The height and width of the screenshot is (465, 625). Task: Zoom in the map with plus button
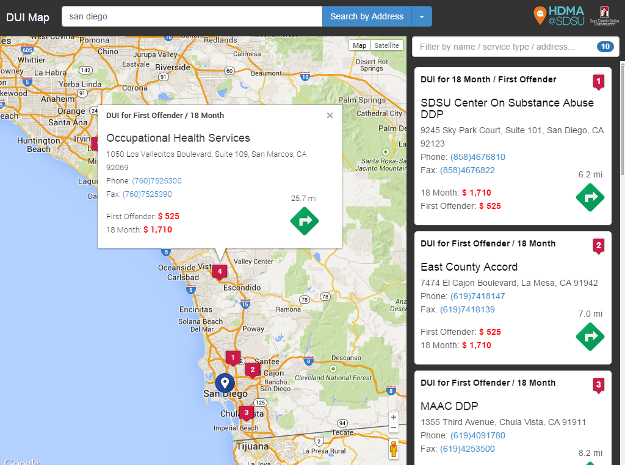coord(394,416)
